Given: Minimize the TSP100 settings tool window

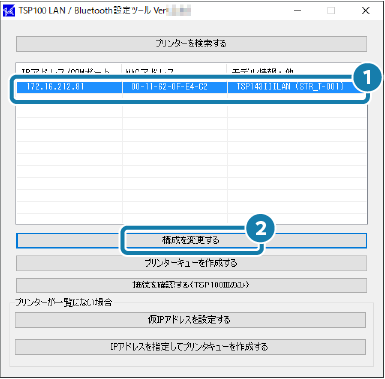Looking at the screenshot, I should [297, 11].
